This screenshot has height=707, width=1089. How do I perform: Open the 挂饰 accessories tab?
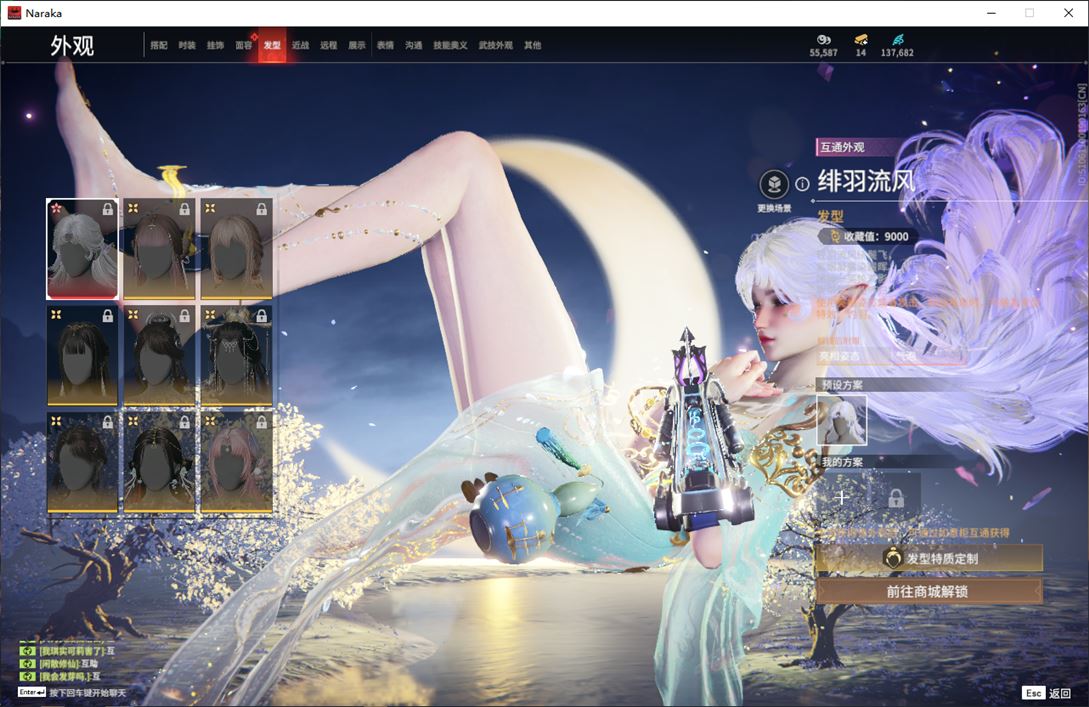click(215, 45)
